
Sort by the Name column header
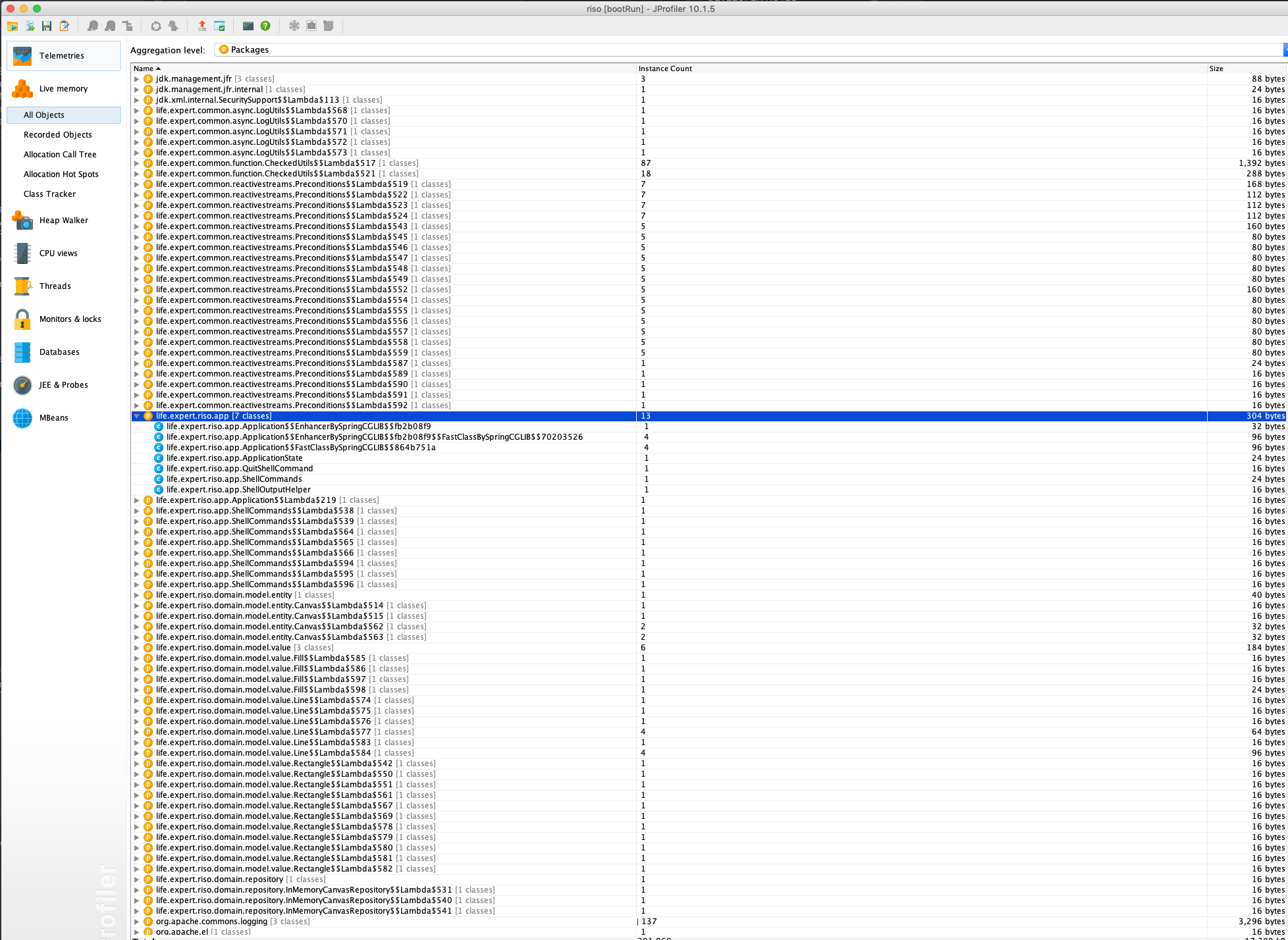point(383,68)
